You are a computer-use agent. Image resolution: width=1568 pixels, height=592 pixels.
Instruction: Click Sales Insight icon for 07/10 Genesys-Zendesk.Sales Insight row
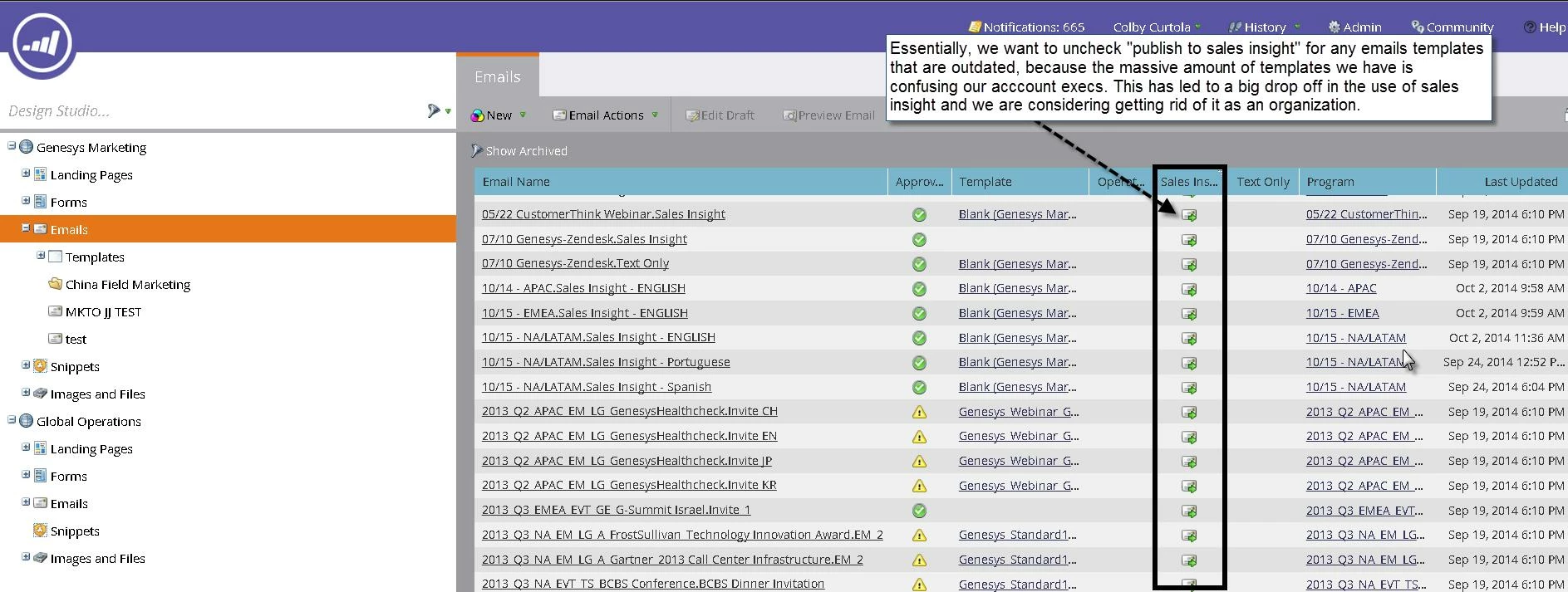click(x=1189, y=240)
